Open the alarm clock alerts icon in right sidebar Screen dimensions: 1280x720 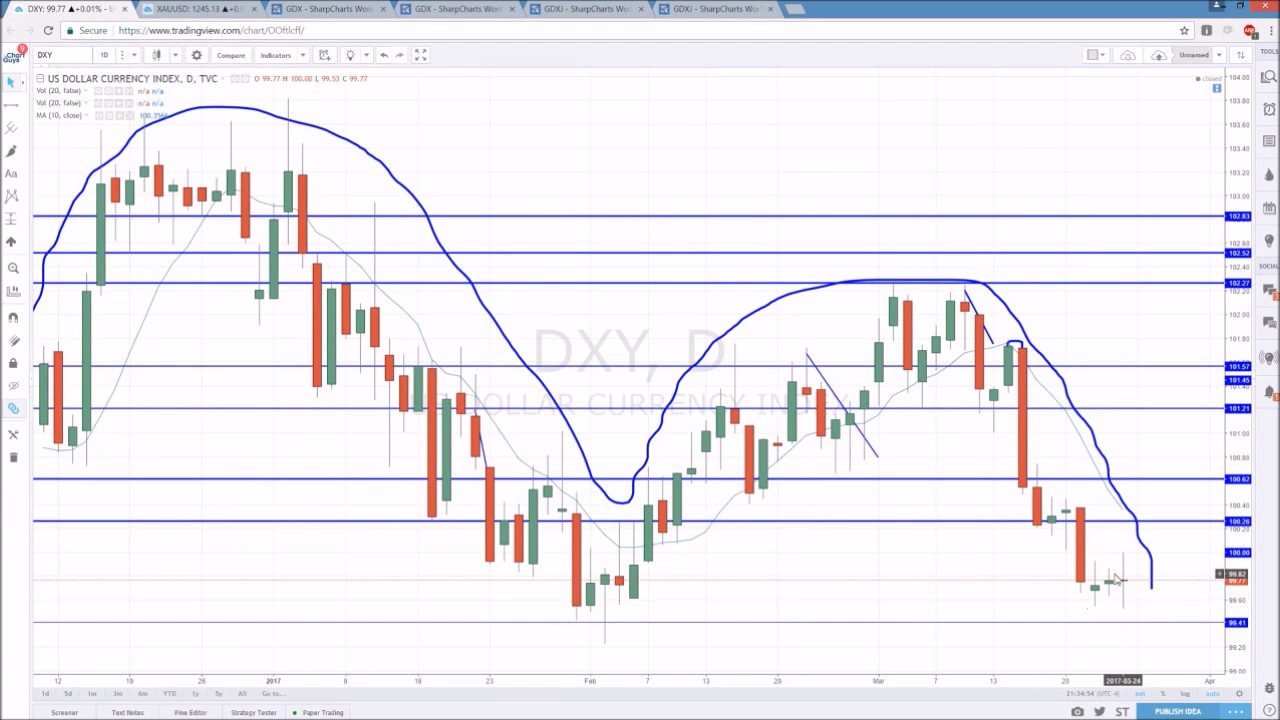click(x=1270, y=109)
